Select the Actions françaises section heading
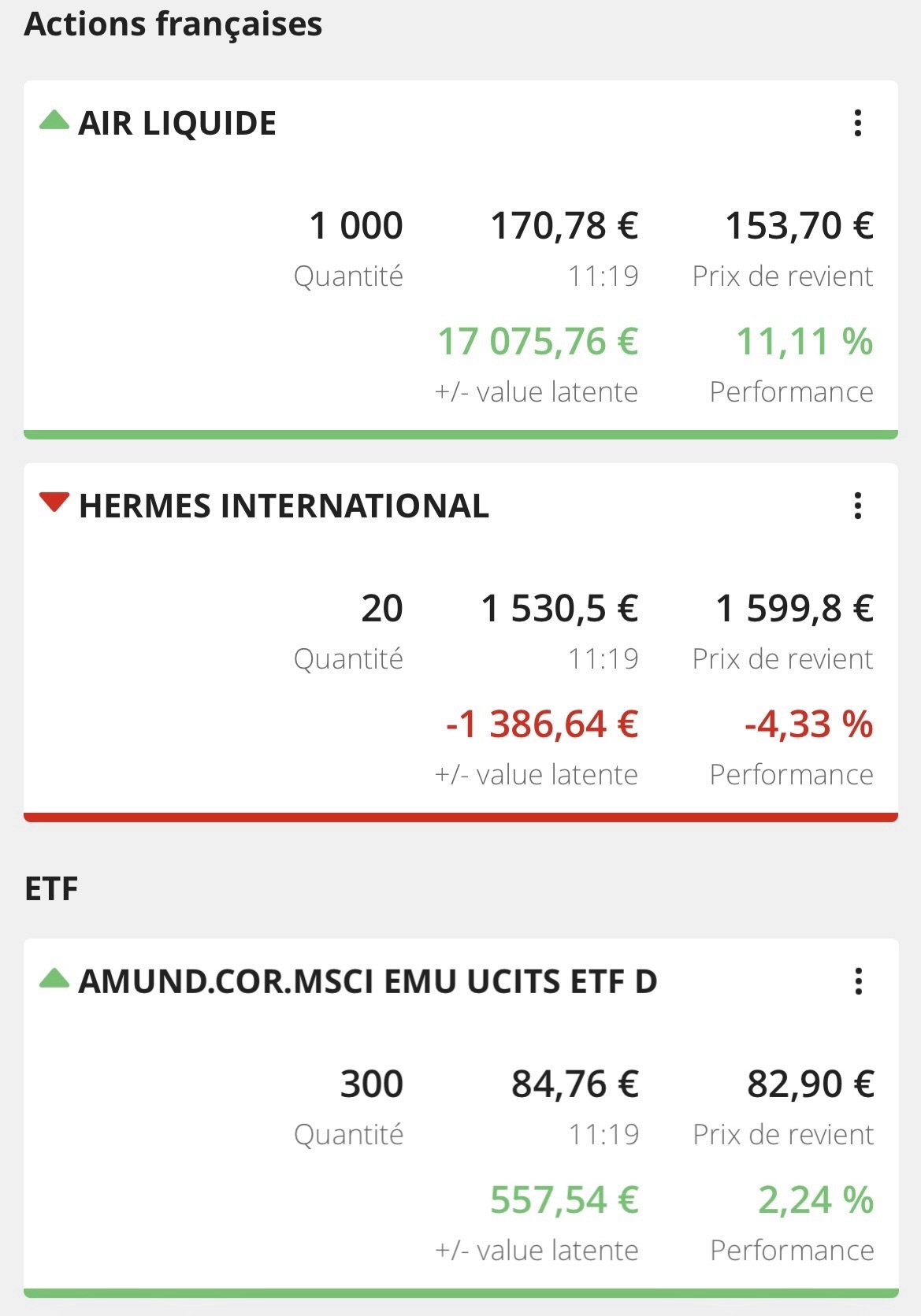 coord(173,24)
